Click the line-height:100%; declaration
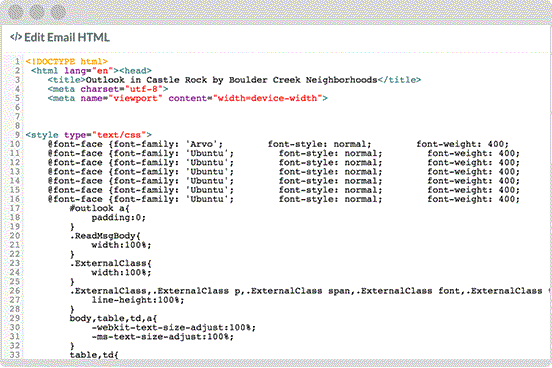 pyautogui.click(x=138, y=300)
